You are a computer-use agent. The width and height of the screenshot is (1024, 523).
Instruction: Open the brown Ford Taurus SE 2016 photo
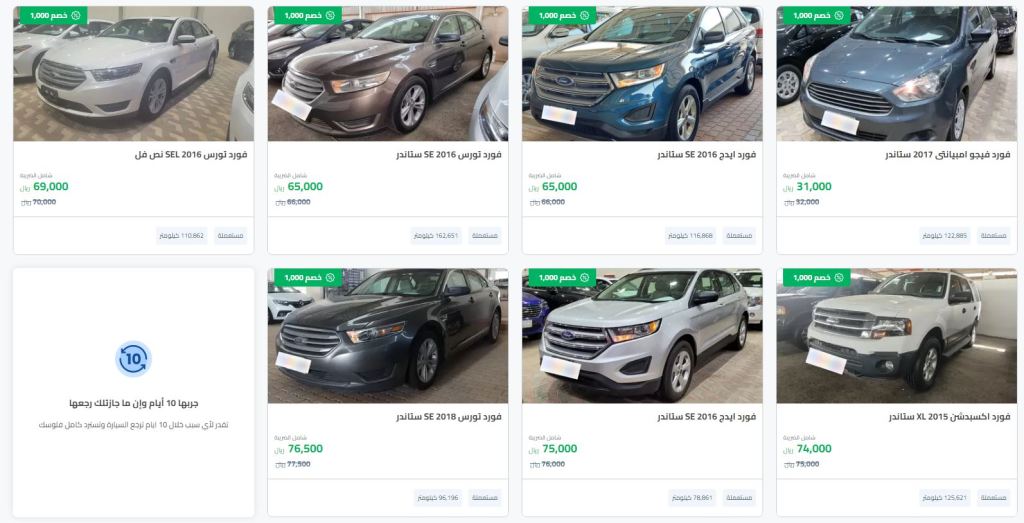pyautogui.click(x=388, y=74)
